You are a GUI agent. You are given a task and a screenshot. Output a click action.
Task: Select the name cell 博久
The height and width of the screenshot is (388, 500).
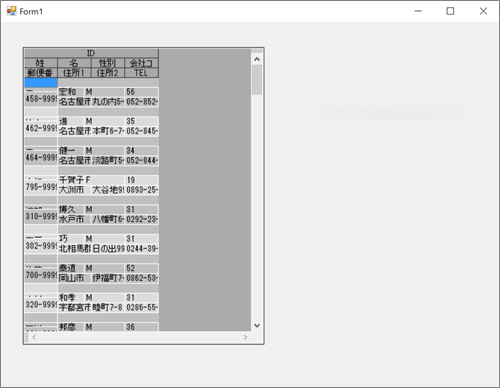coord(71,209)
